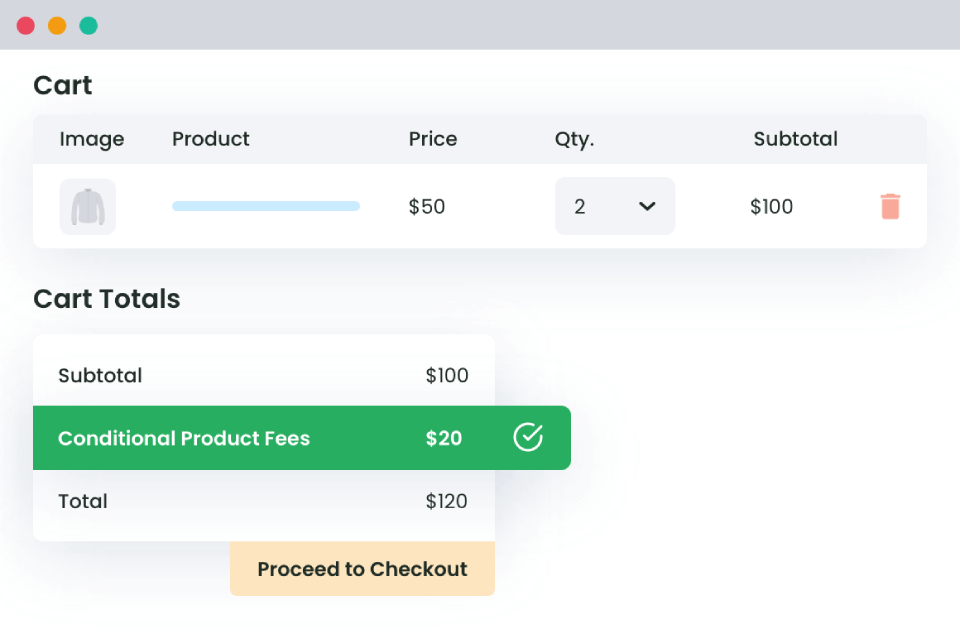Click the yellow traffic light dot
Viewport: 960px width, 629px height.
(57, 25)
